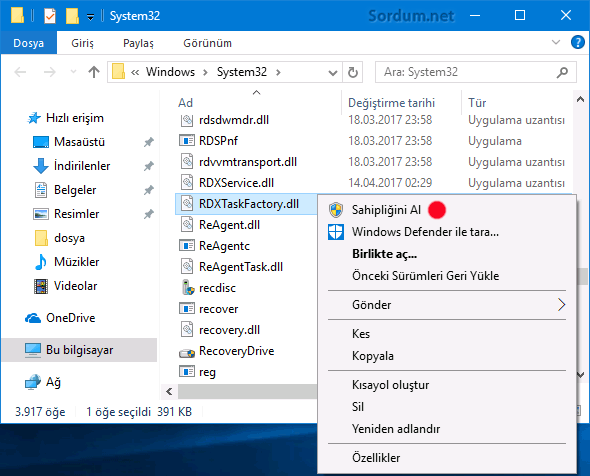Select OneDrive in the navigation pane

(60, 318)
